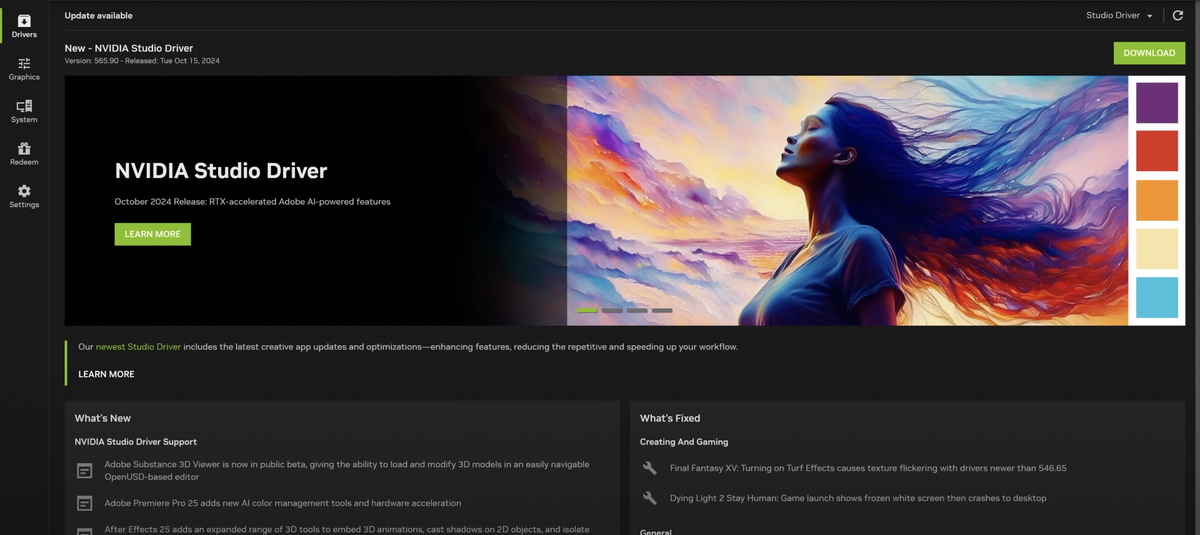Click the green LEARN MORE banner button
1200x535 pixels.
click(152, 234)
